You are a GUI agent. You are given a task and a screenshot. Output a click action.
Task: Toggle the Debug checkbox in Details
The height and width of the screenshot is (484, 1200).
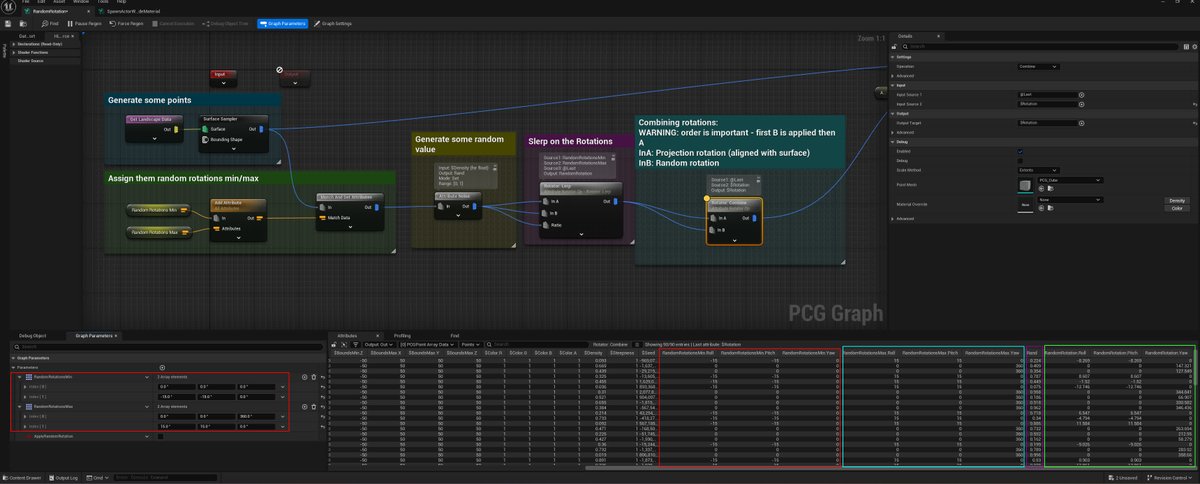tap(1020, 160)
